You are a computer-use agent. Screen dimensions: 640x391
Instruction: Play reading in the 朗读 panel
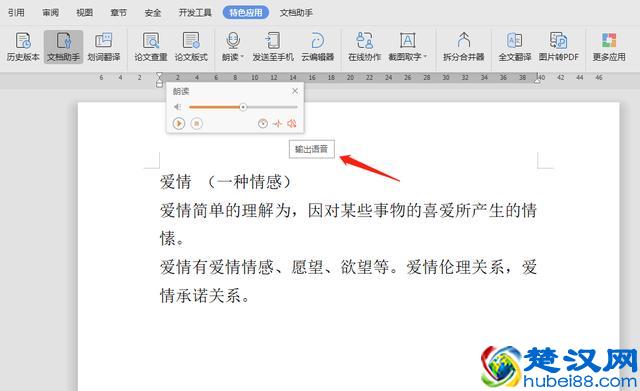pyautogui.click(x=179, y=123)
